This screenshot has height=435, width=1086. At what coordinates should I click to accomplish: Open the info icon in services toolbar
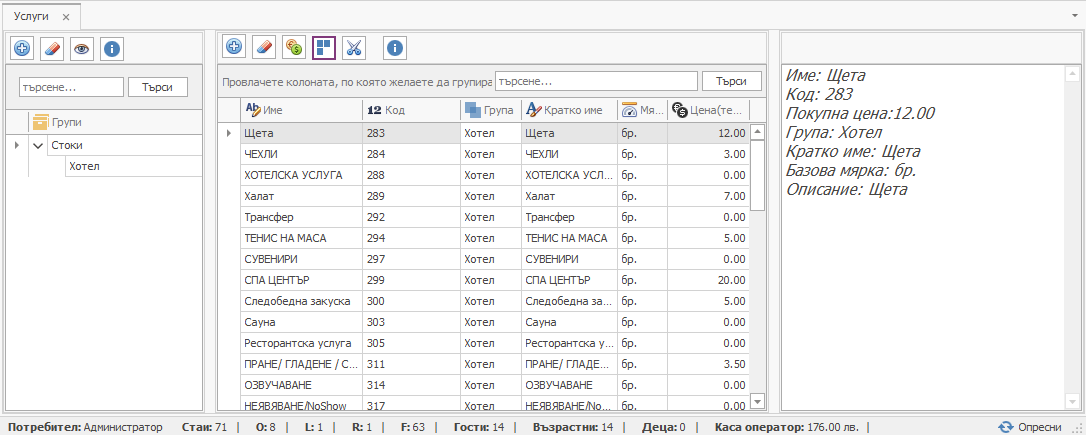pyautogui.click(x=395, y=46)
